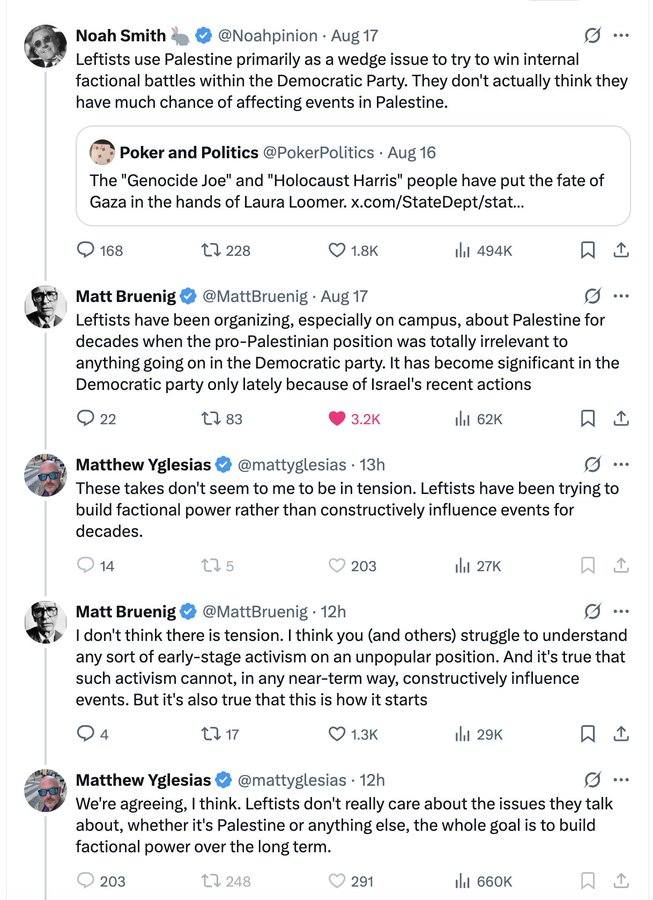View analytics for the 494K views post

483,250
